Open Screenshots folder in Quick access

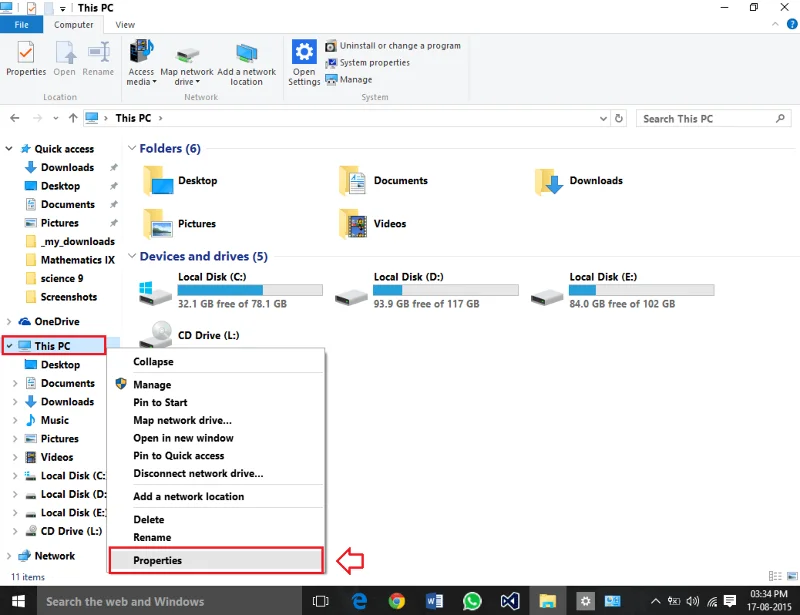[x=61, y=297]
